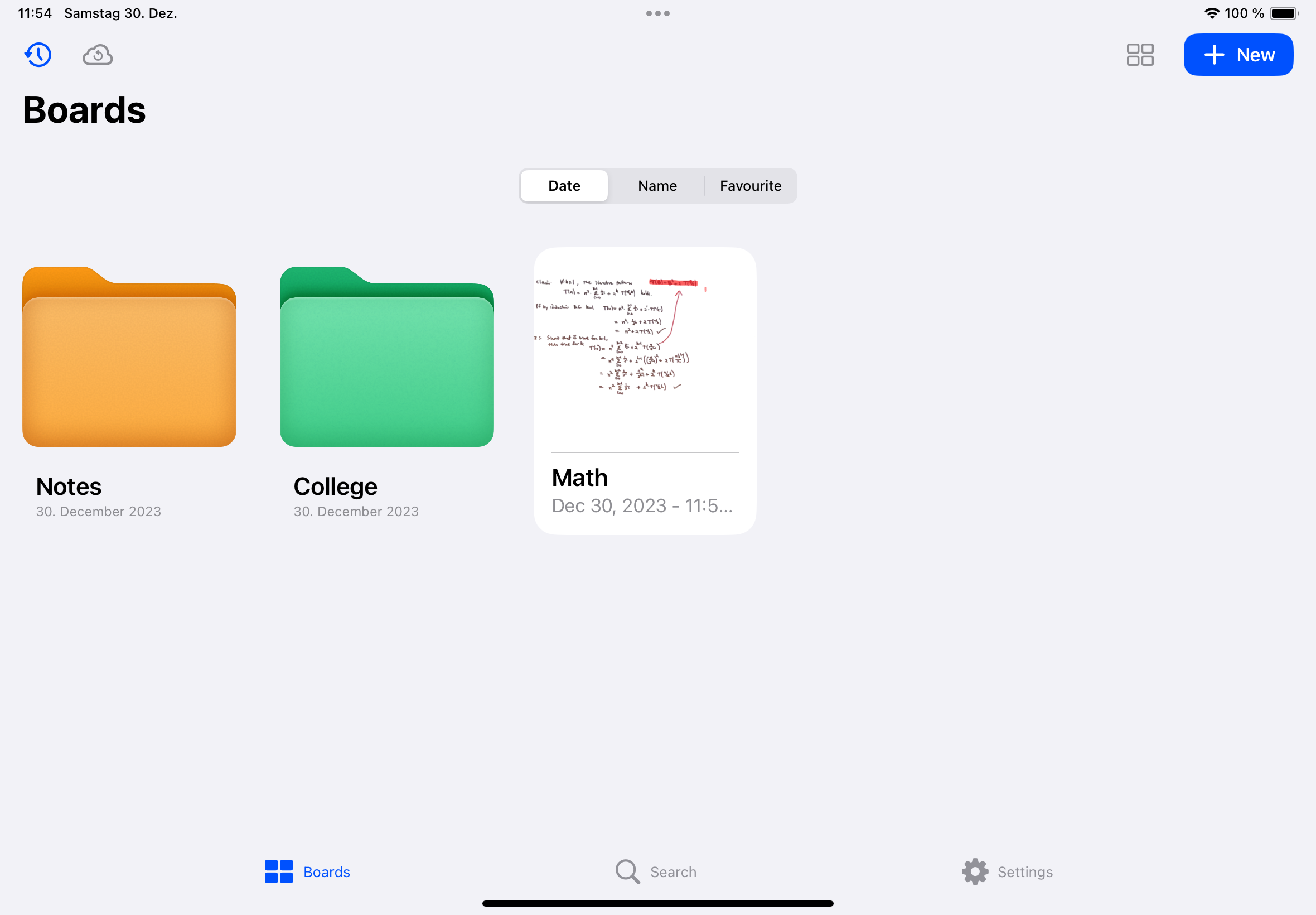
Task: Tap the battery indicator icon
Action: [x=1283, y=13]
